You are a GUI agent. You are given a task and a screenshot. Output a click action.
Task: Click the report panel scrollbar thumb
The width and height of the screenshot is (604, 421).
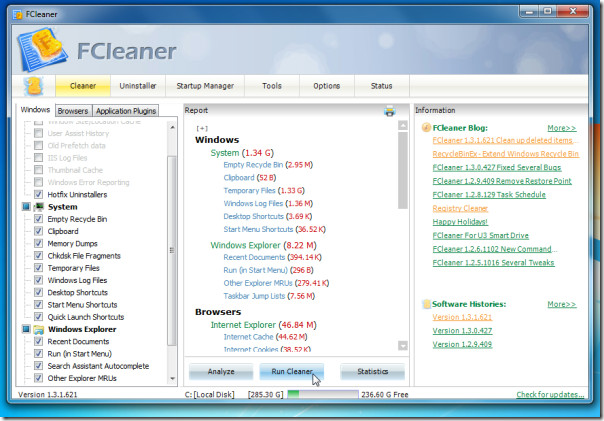click(403, 170)
